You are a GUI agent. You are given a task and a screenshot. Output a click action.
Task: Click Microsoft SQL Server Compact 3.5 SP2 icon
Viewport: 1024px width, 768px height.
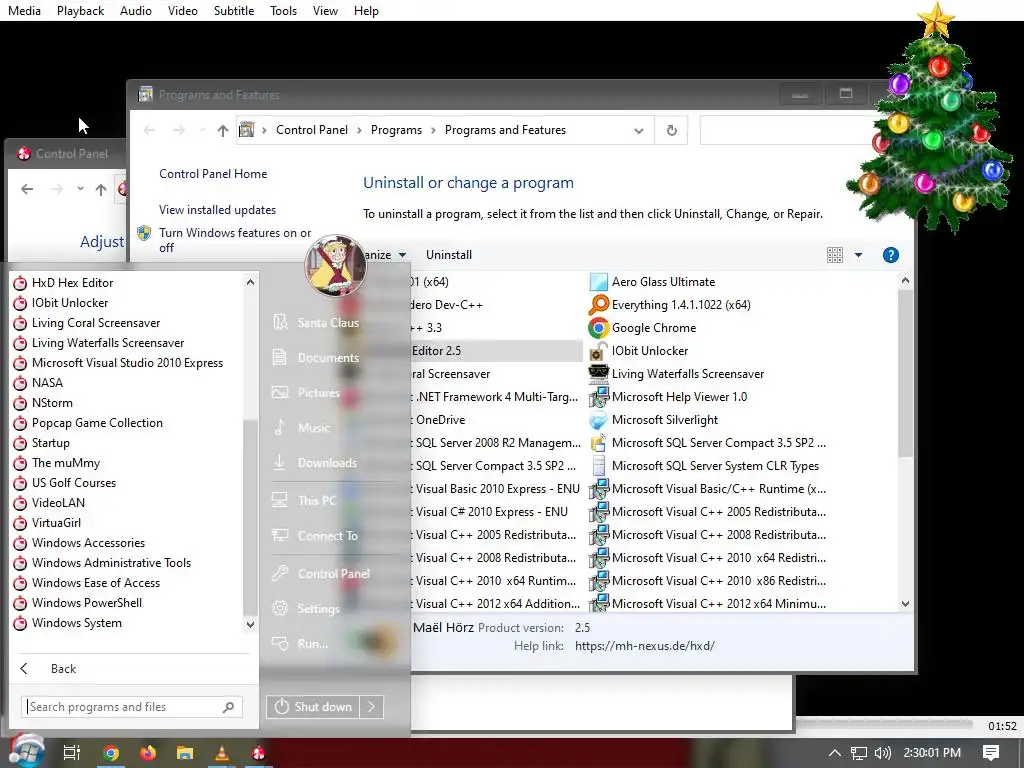pos(598,443)
